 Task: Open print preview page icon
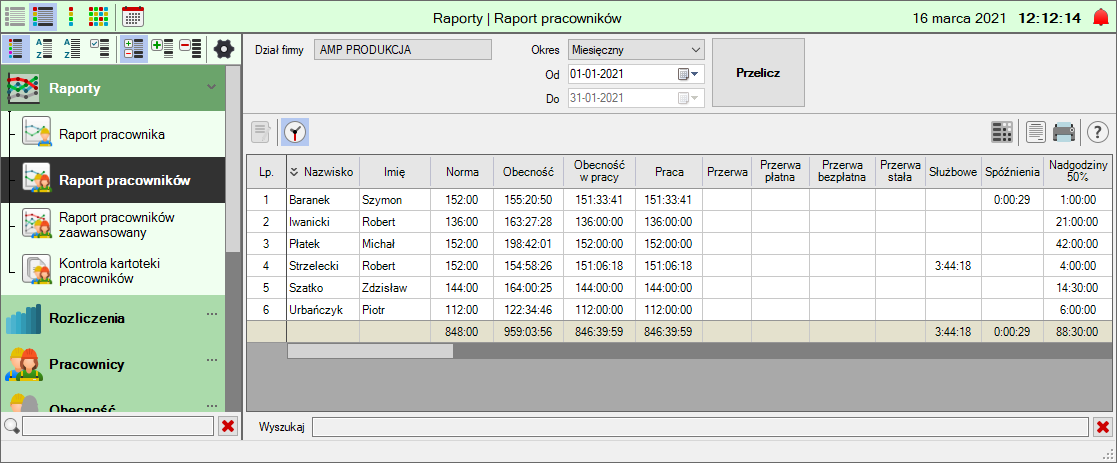click(x=1036, y=132)
